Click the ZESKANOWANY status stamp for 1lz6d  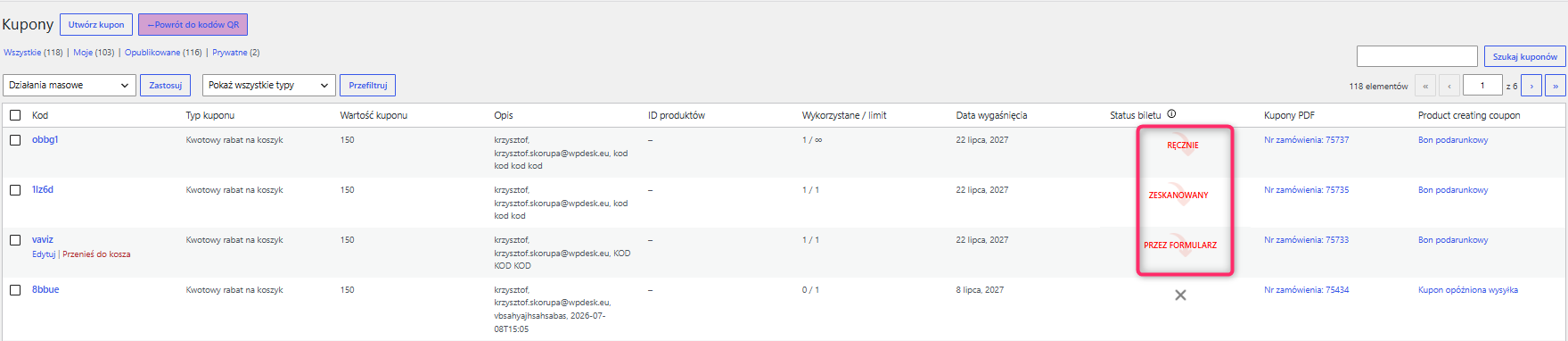1178,195
